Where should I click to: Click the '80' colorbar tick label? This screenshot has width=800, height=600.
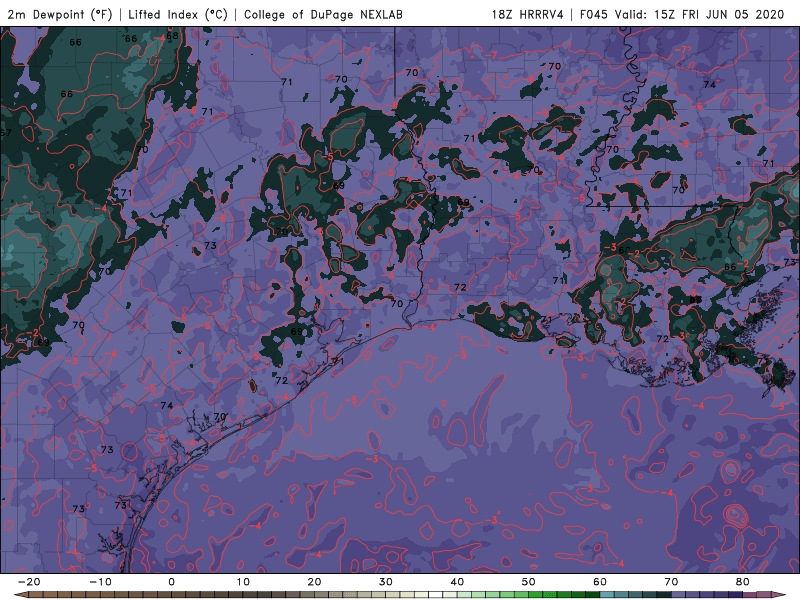click(x=743, y=582)
